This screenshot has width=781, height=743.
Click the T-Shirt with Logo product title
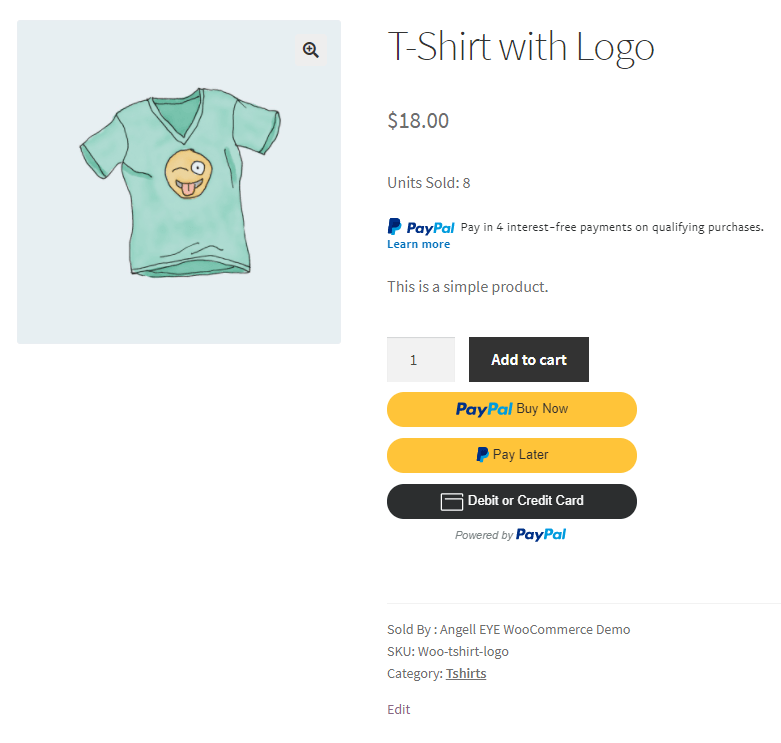(520, 47)
